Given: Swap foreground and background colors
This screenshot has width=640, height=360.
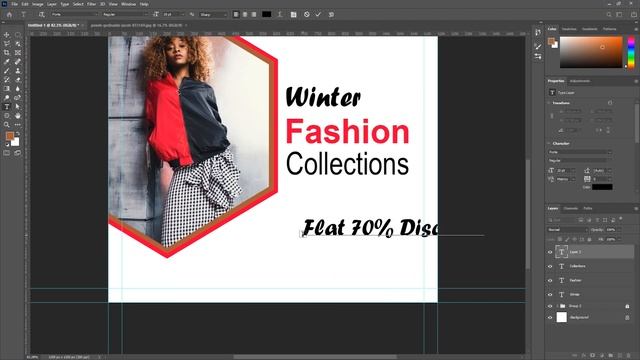Looking at the screenshot, I should [x=18, y=134].
